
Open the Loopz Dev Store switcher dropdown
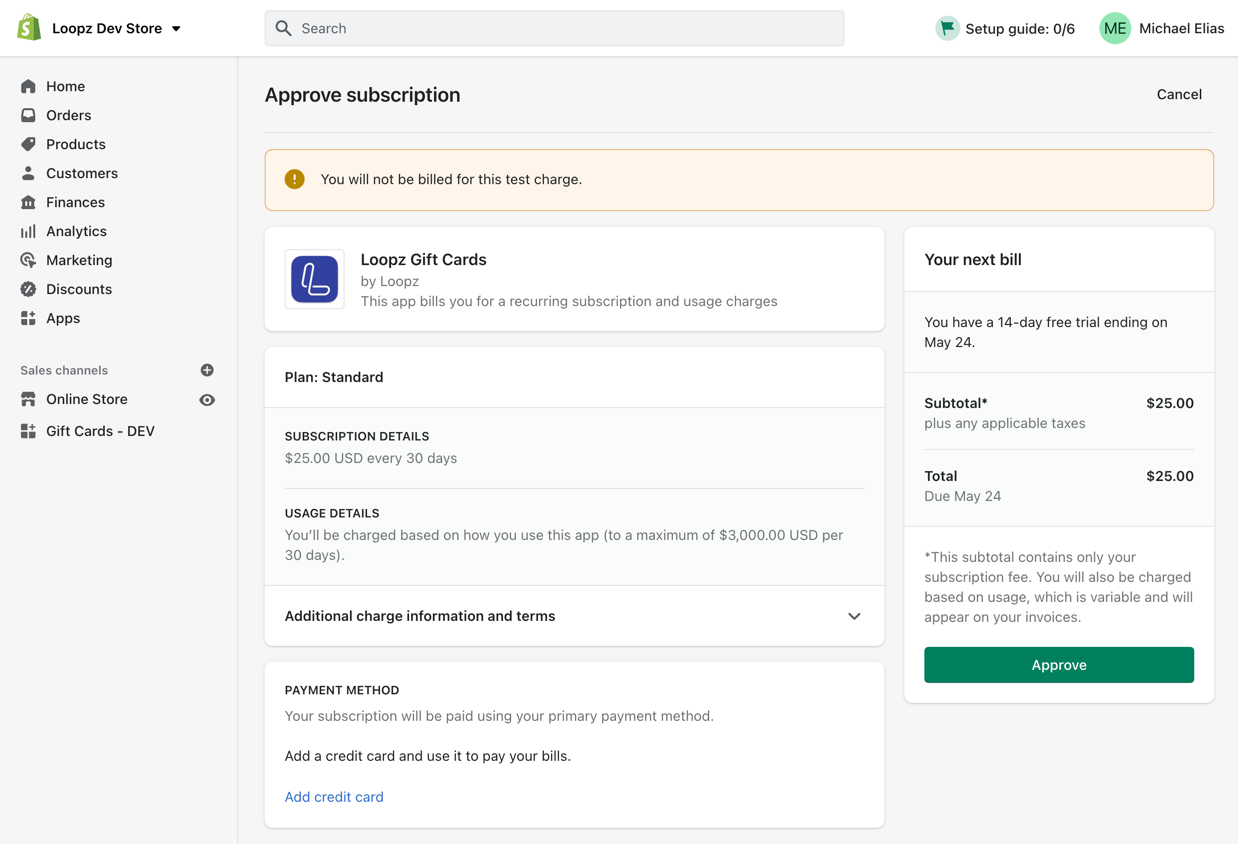click(116, 29)
